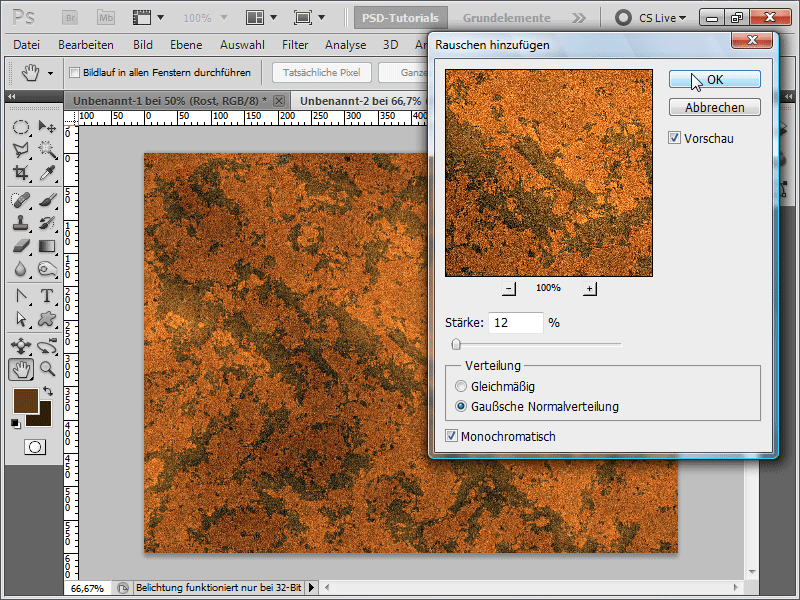Toggle the Vorschau checkbox
The height and width of the screenshot is (600, 800).
click(674, 138)
